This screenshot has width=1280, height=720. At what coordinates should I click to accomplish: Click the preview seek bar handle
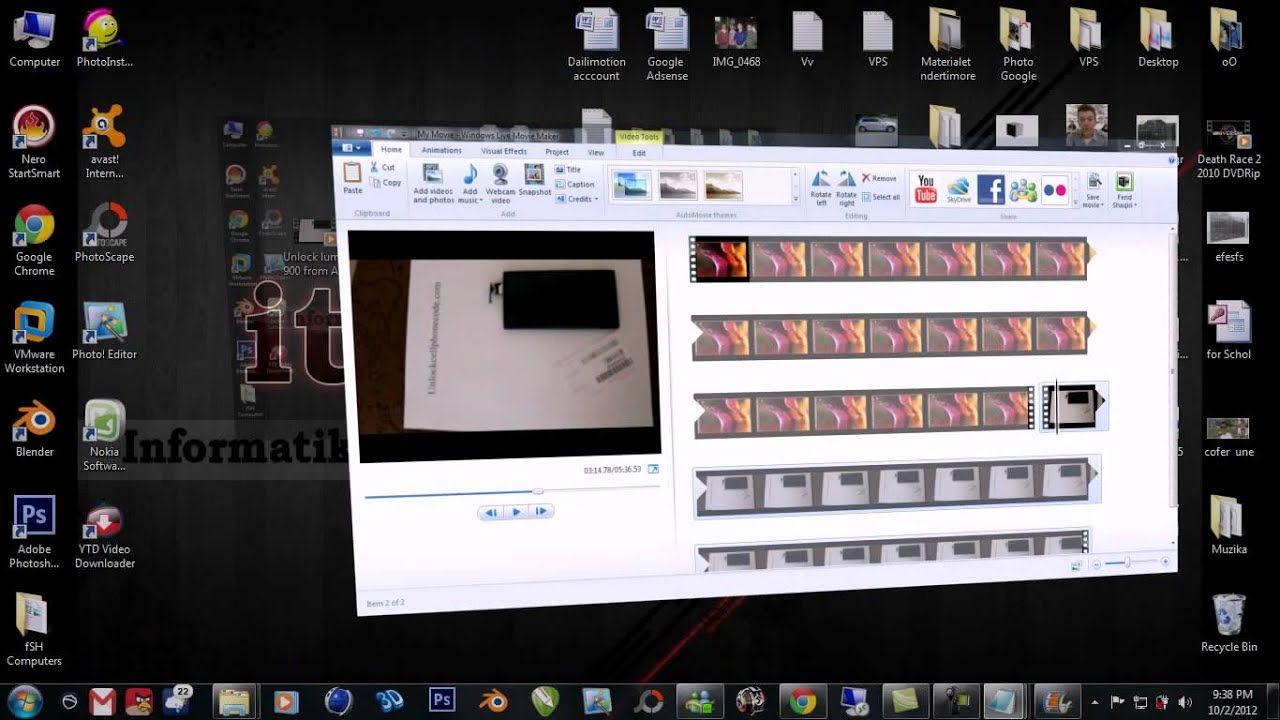pos(538,491)
